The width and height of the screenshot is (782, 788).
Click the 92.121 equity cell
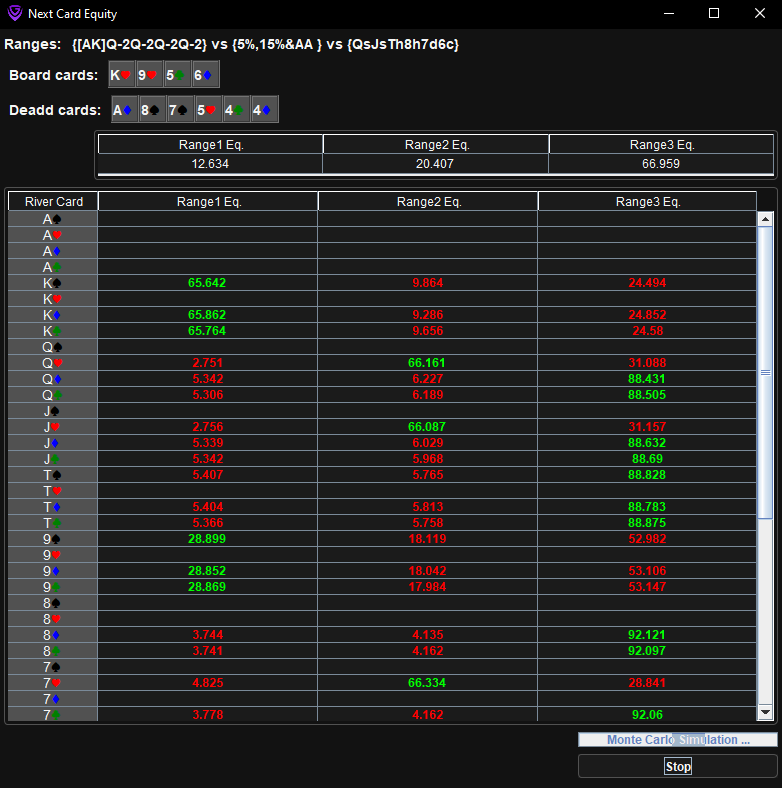point(647,635)
